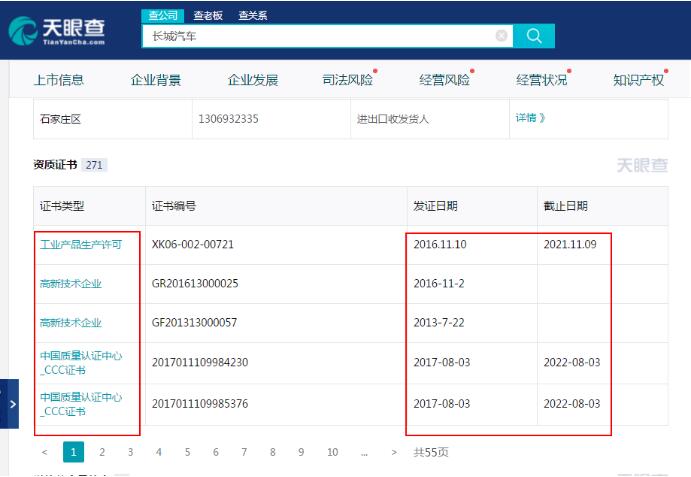Open the 司法风险 section
The height and width of the screenshot is (477, 691).
pyautogui.click(x=348, y=80)
